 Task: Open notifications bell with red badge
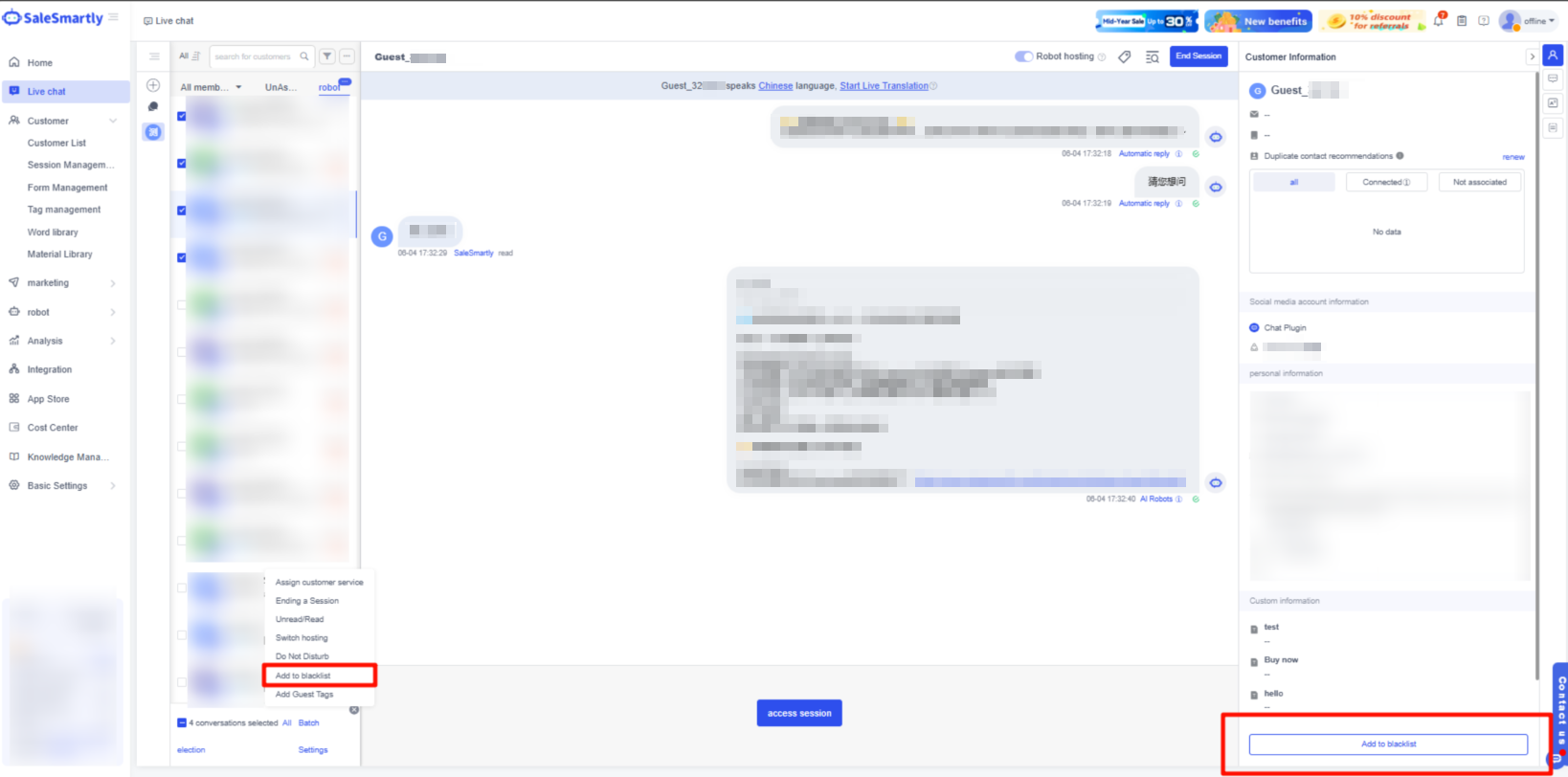tap(1439, 20)
